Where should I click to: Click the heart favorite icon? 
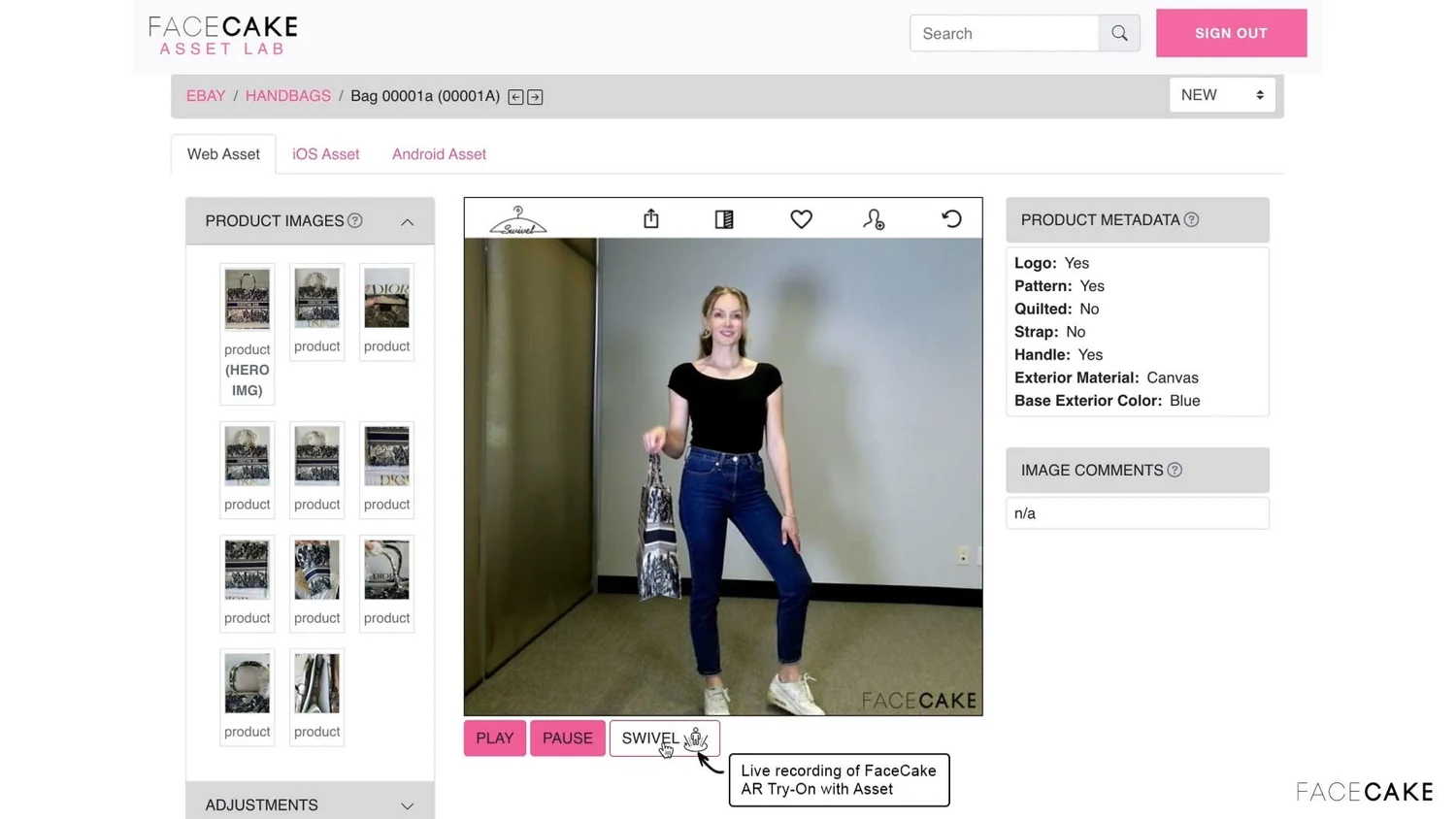tap(801, 220)
